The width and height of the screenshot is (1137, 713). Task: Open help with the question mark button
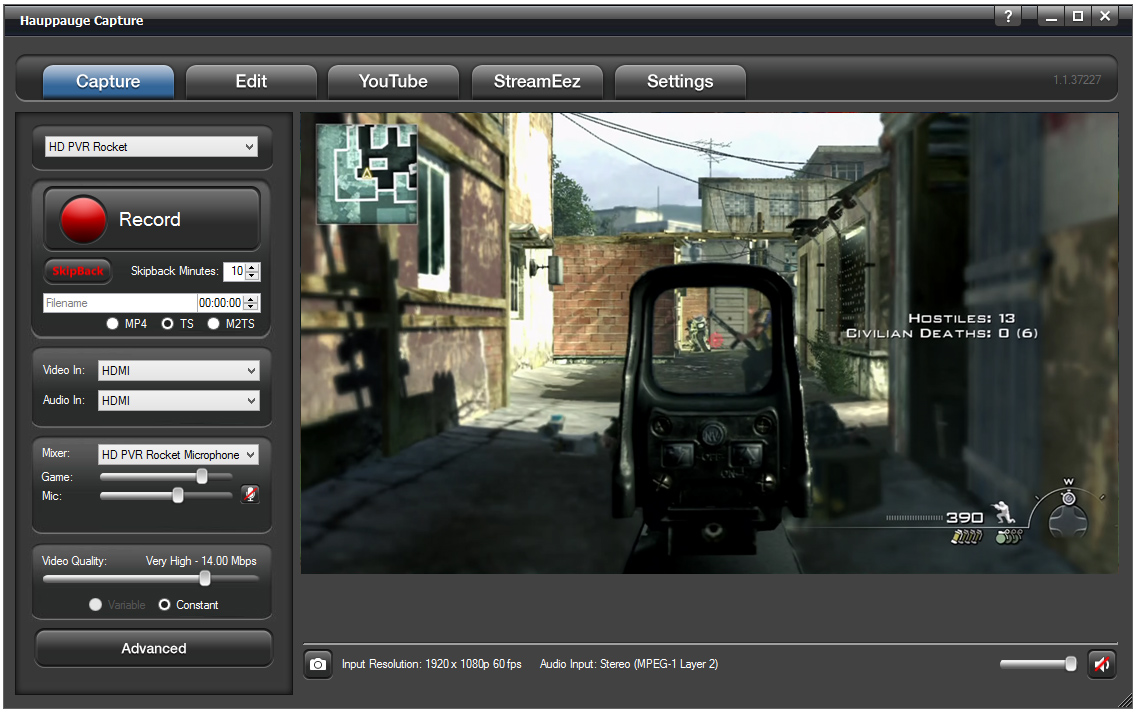coord(1008,16)
